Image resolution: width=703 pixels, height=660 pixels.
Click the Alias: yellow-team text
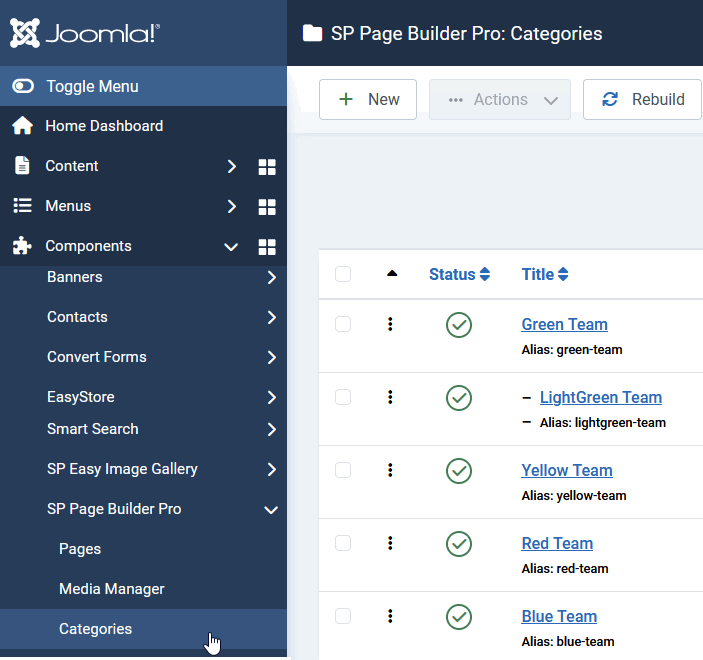(574, 496)
